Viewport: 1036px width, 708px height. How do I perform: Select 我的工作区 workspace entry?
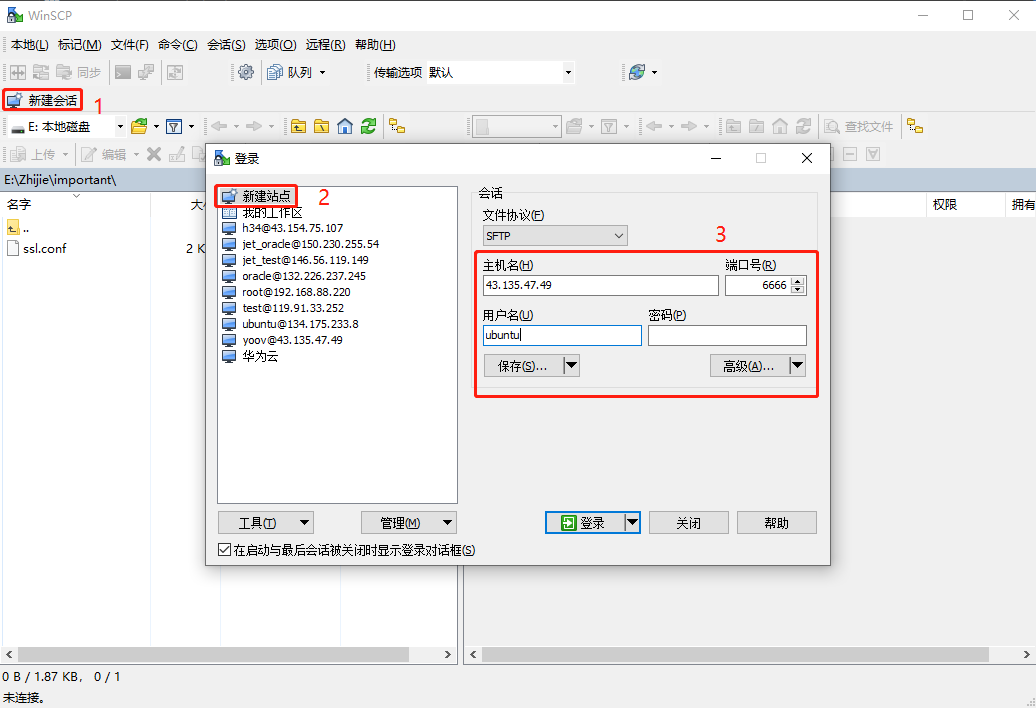[272, 212]
